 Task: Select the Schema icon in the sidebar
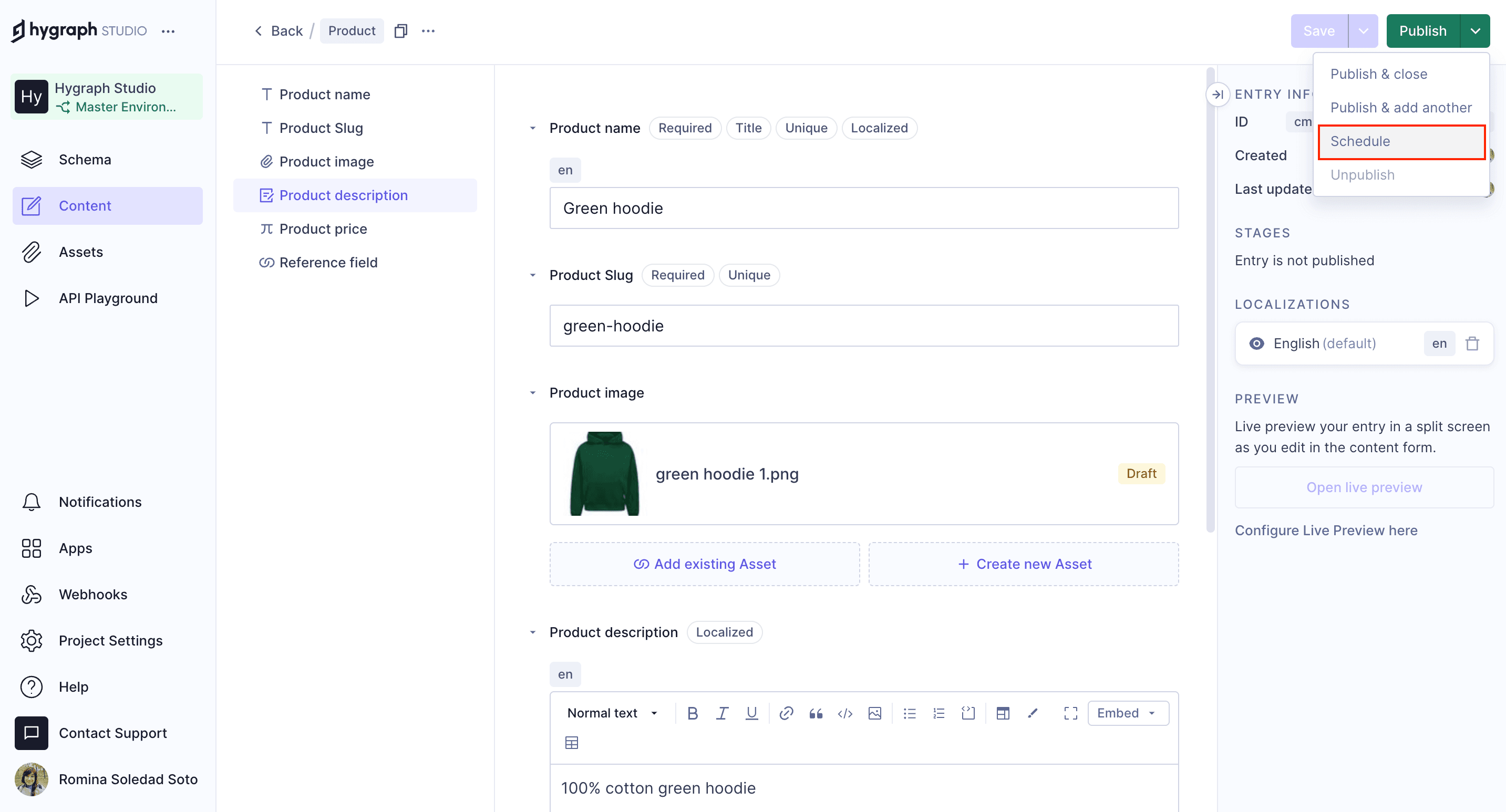coord(31,159)
